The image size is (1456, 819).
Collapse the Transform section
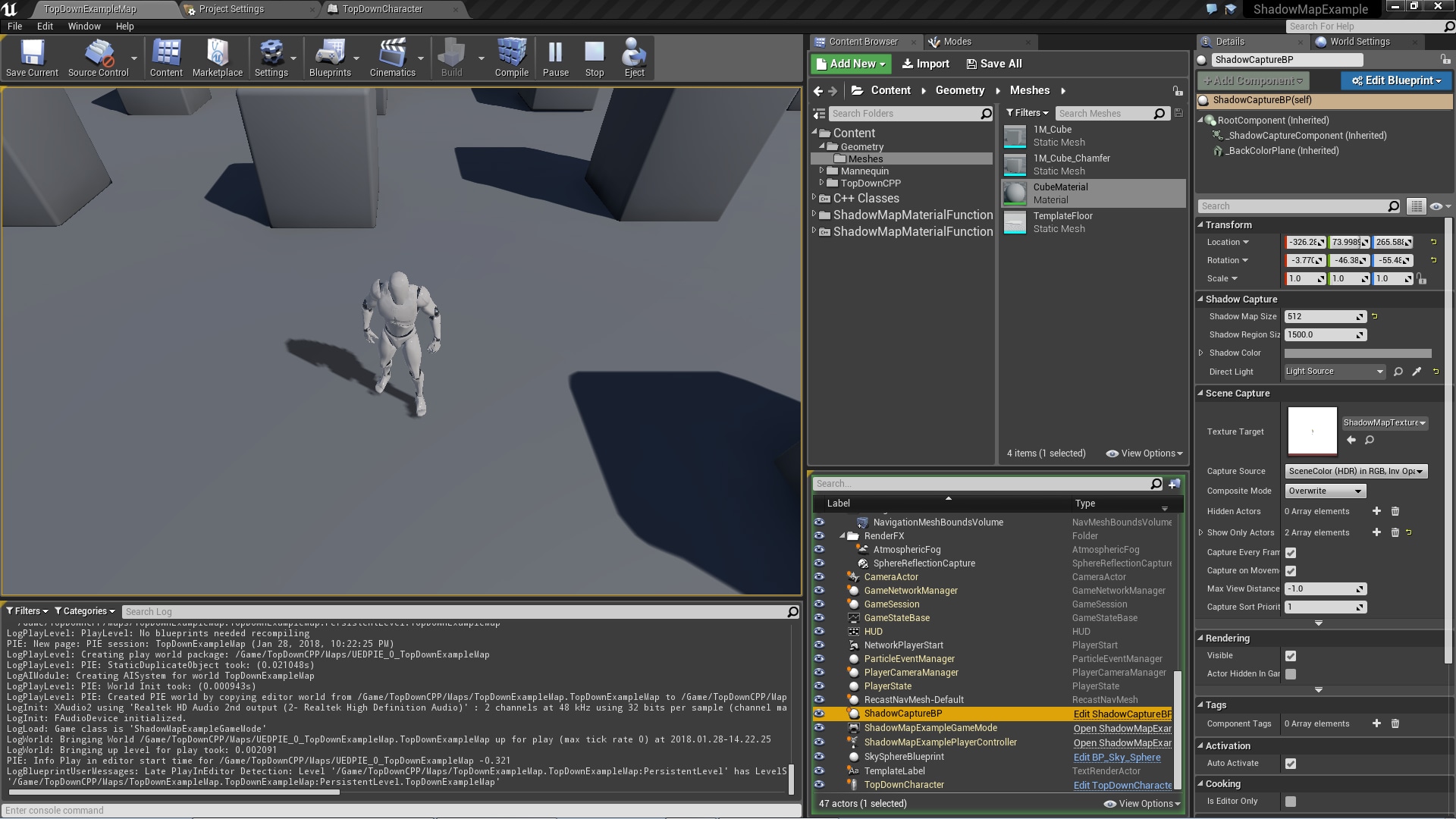coord(1201,225)
